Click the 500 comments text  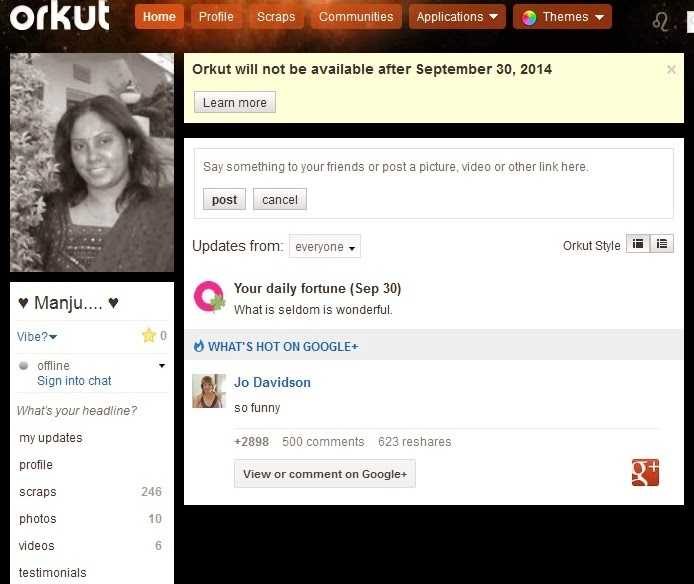323,441
